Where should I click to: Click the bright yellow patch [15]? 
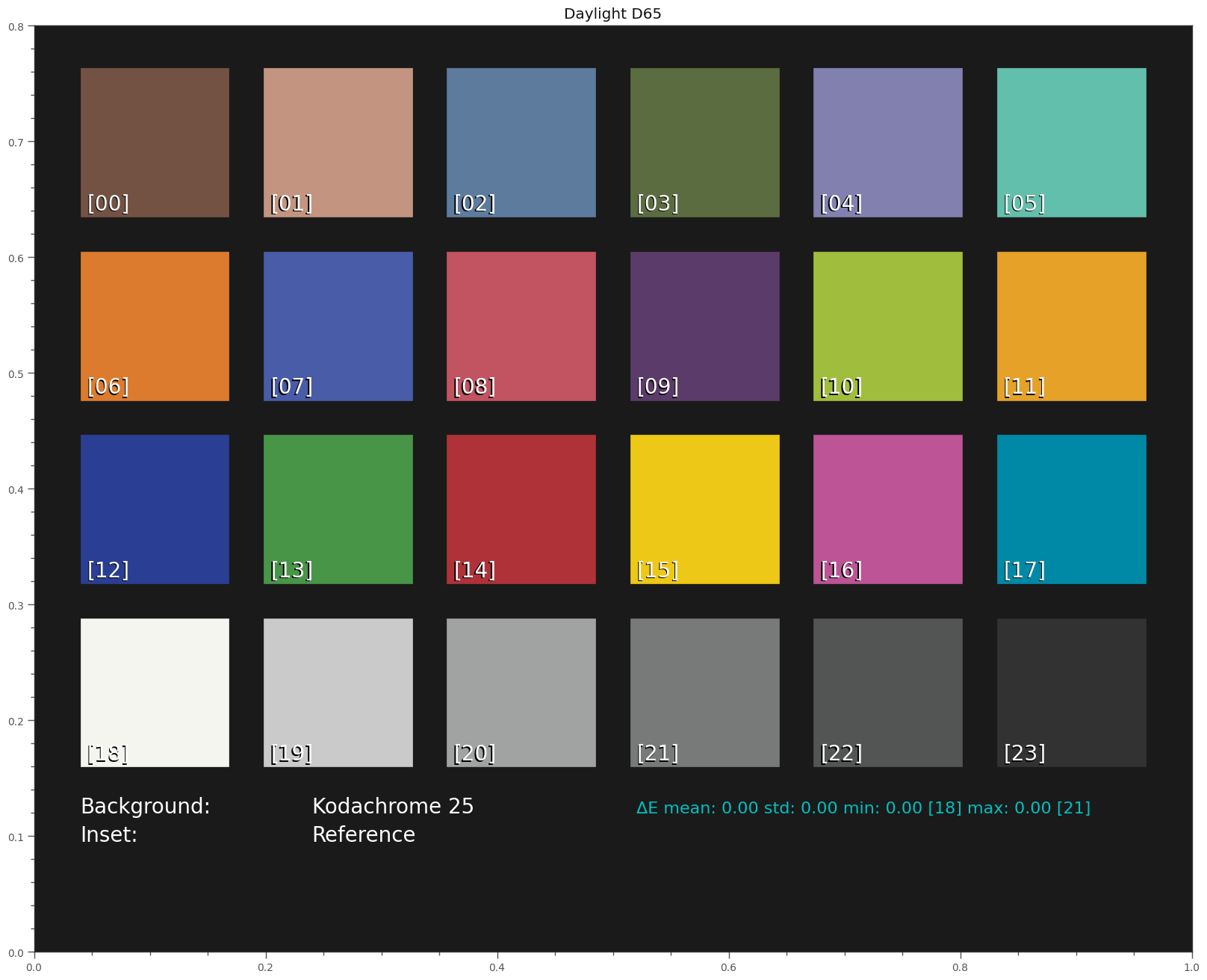click(705, 508)
